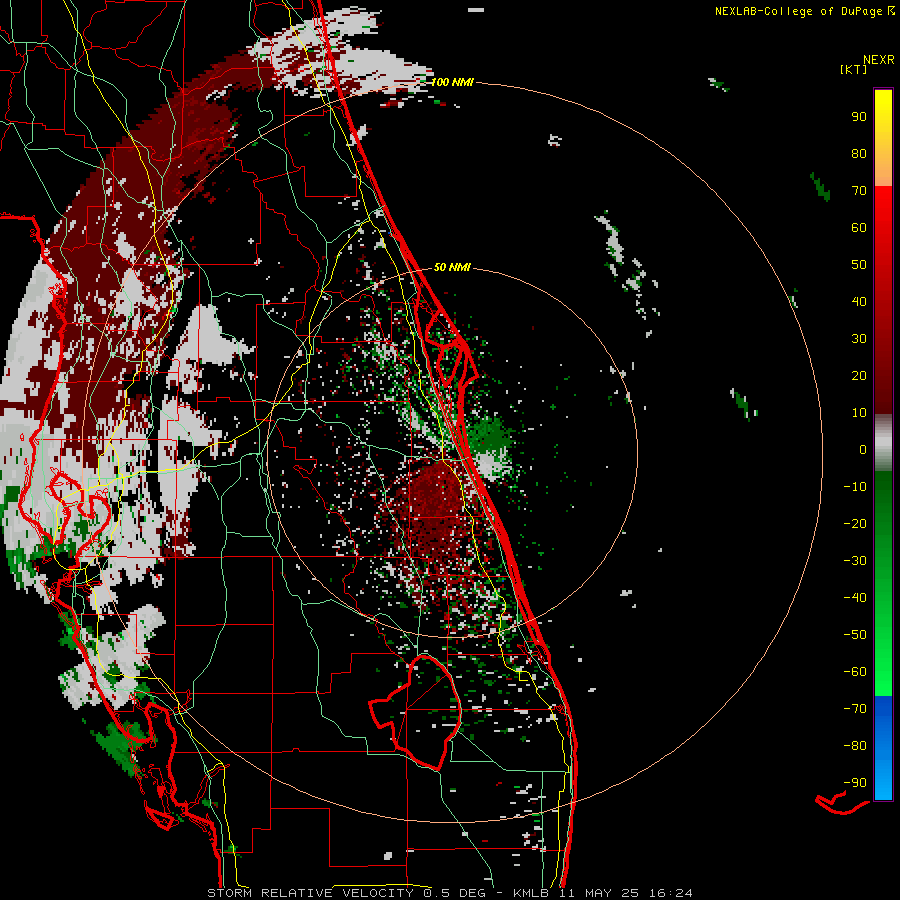Click the 100 NMI range ring label
Image resolution: width=900 pixels, height=900 pixels.
click(452, 82)
